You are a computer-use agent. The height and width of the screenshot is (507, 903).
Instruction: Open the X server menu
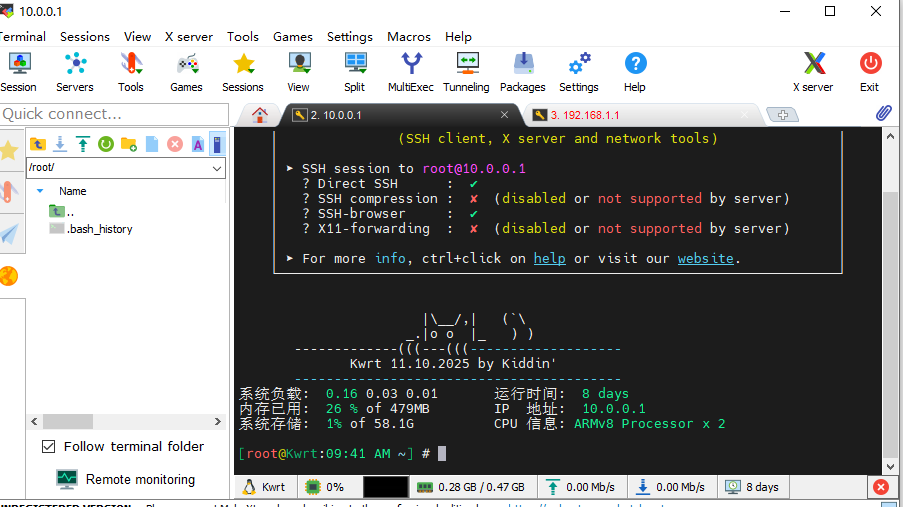pos(188,37)
